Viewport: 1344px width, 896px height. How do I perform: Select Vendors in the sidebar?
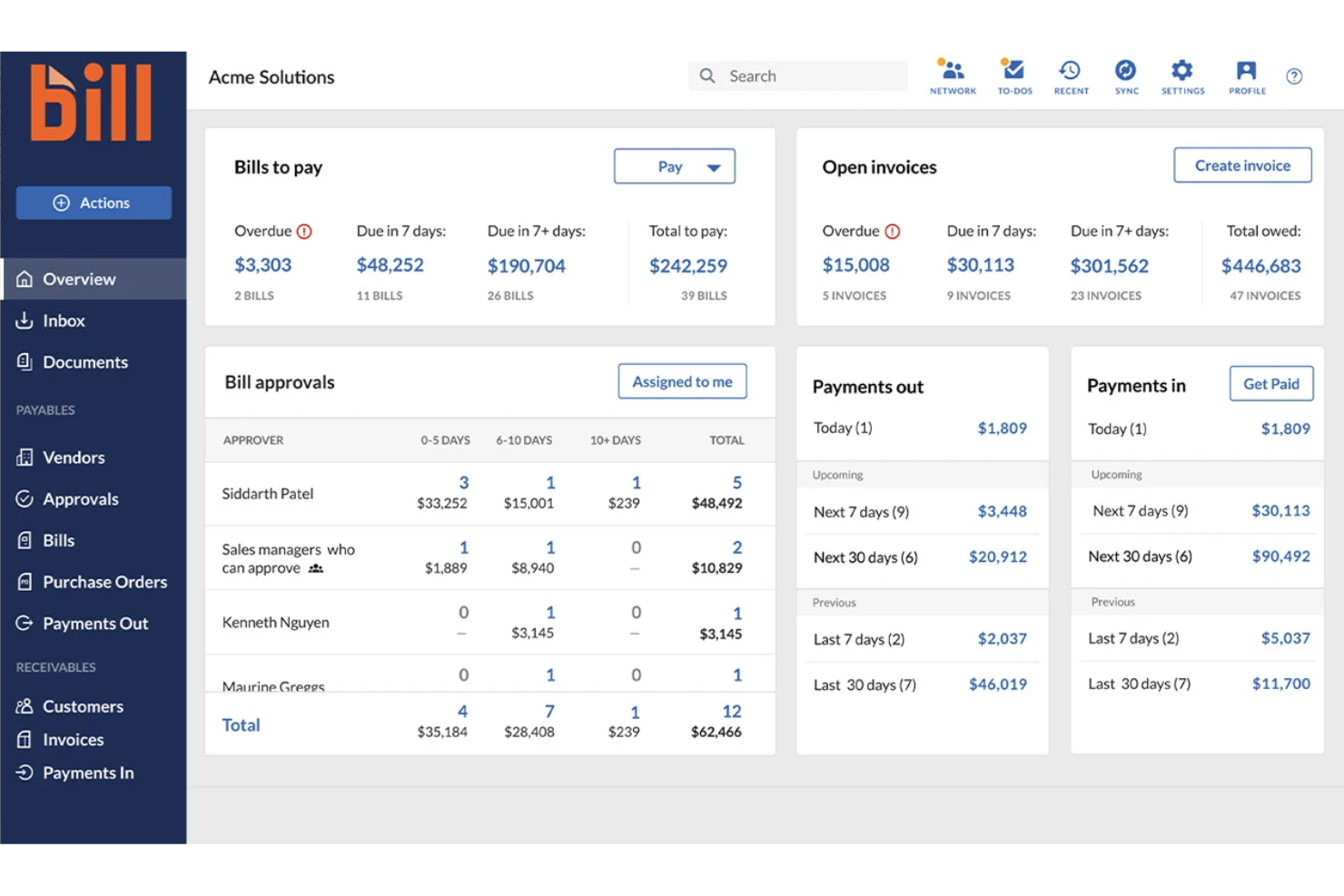[94, 458]
